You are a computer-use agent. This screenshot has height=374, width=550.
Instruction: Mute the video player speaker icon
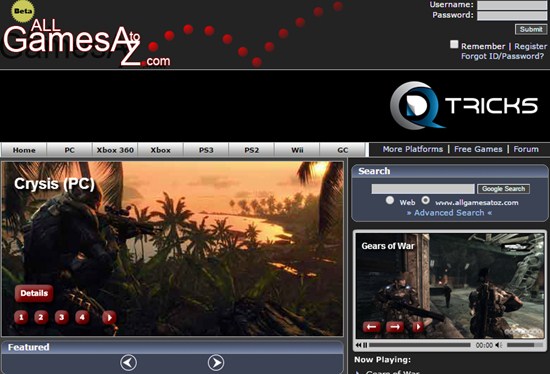[498, 345]
